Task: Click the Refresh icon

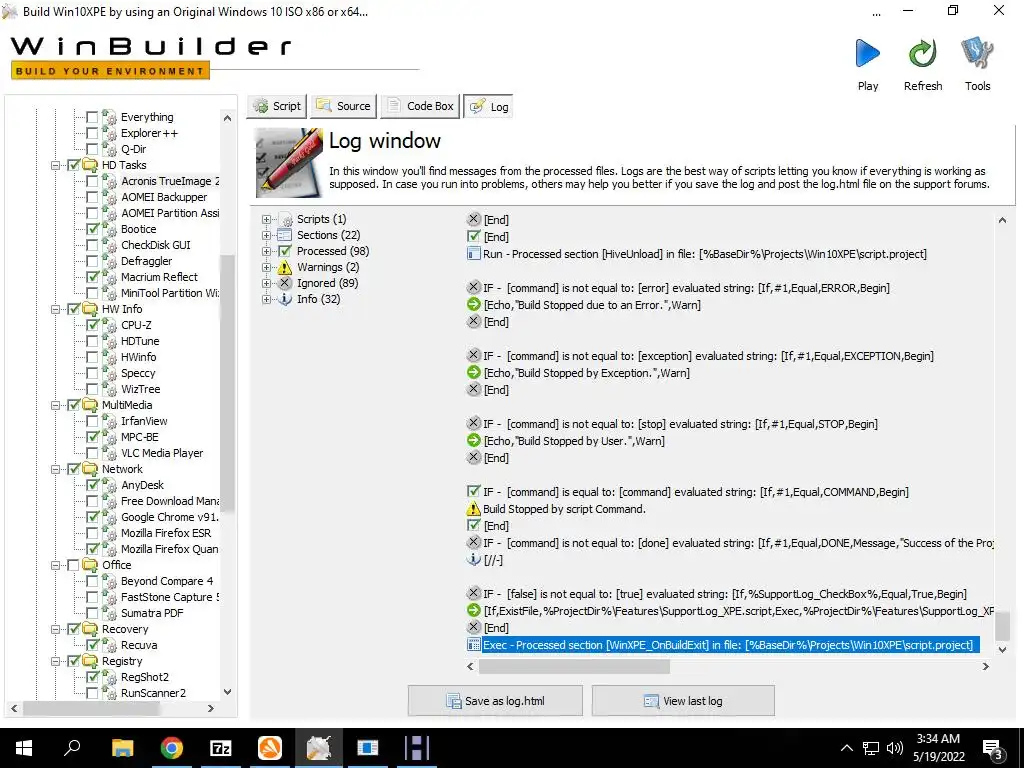Action: pyautogui.click(x=922, y=54)
